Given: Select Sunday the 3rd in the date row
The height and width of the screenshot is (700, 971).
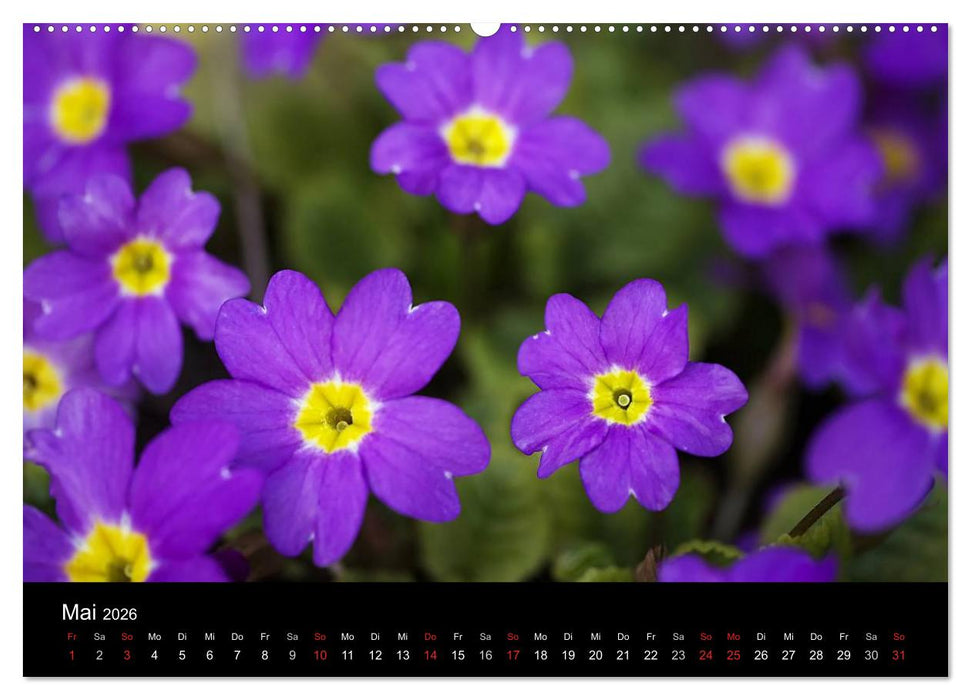Looking at the screenshot, I should (126, 655).
